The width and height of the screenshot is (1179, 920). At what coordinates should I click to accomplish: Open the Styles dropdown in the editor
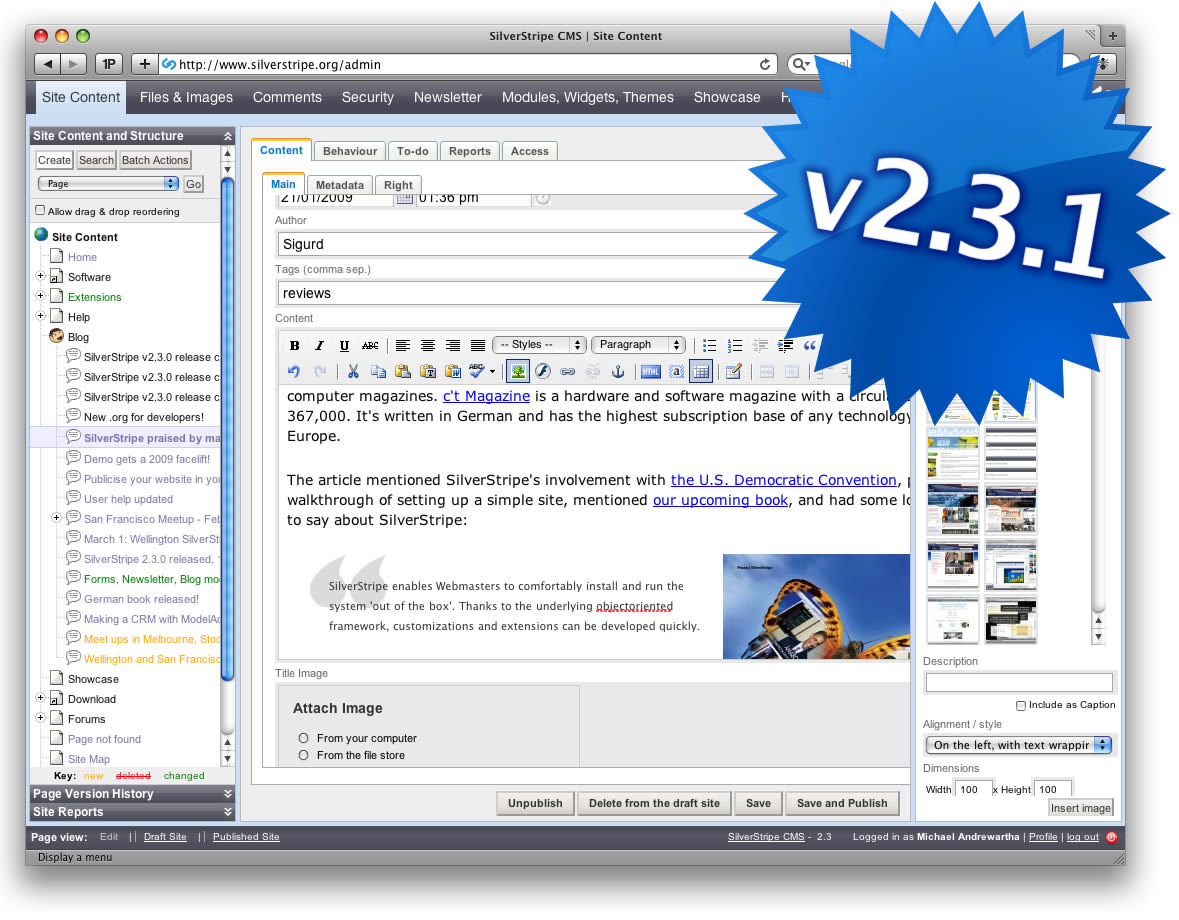539,344
